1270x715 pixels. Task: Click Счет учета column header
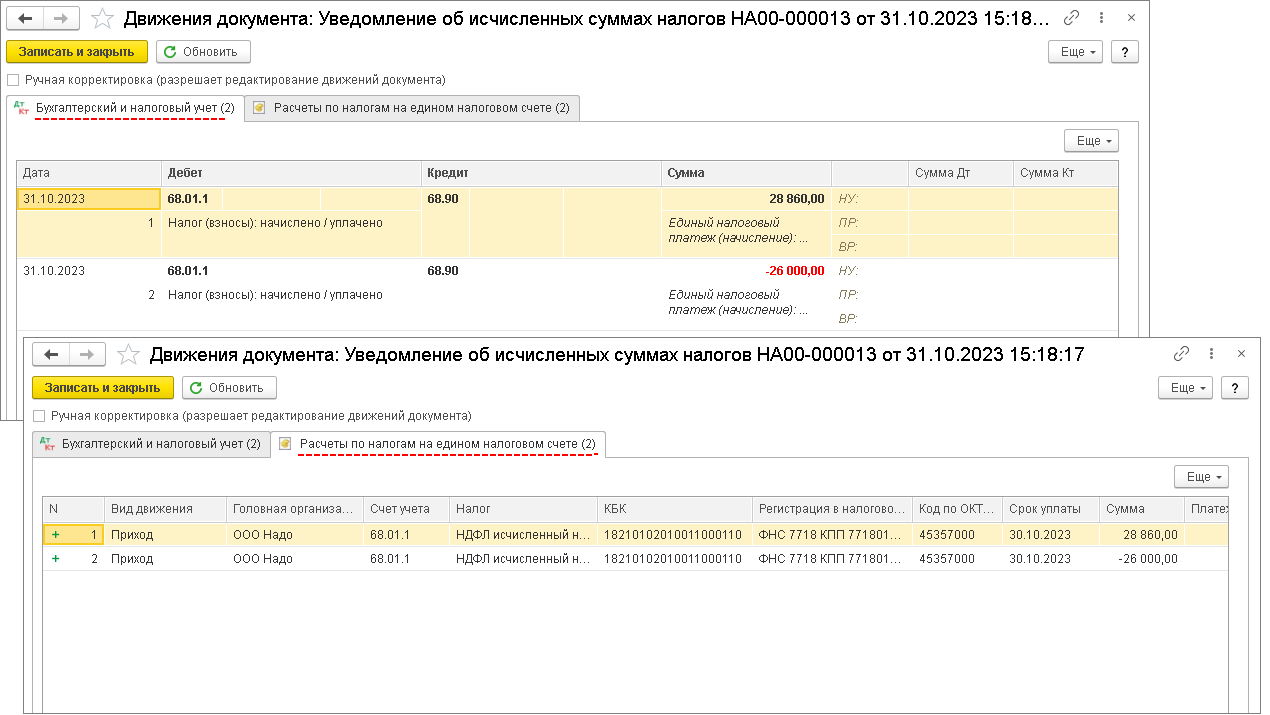point(407,509)
